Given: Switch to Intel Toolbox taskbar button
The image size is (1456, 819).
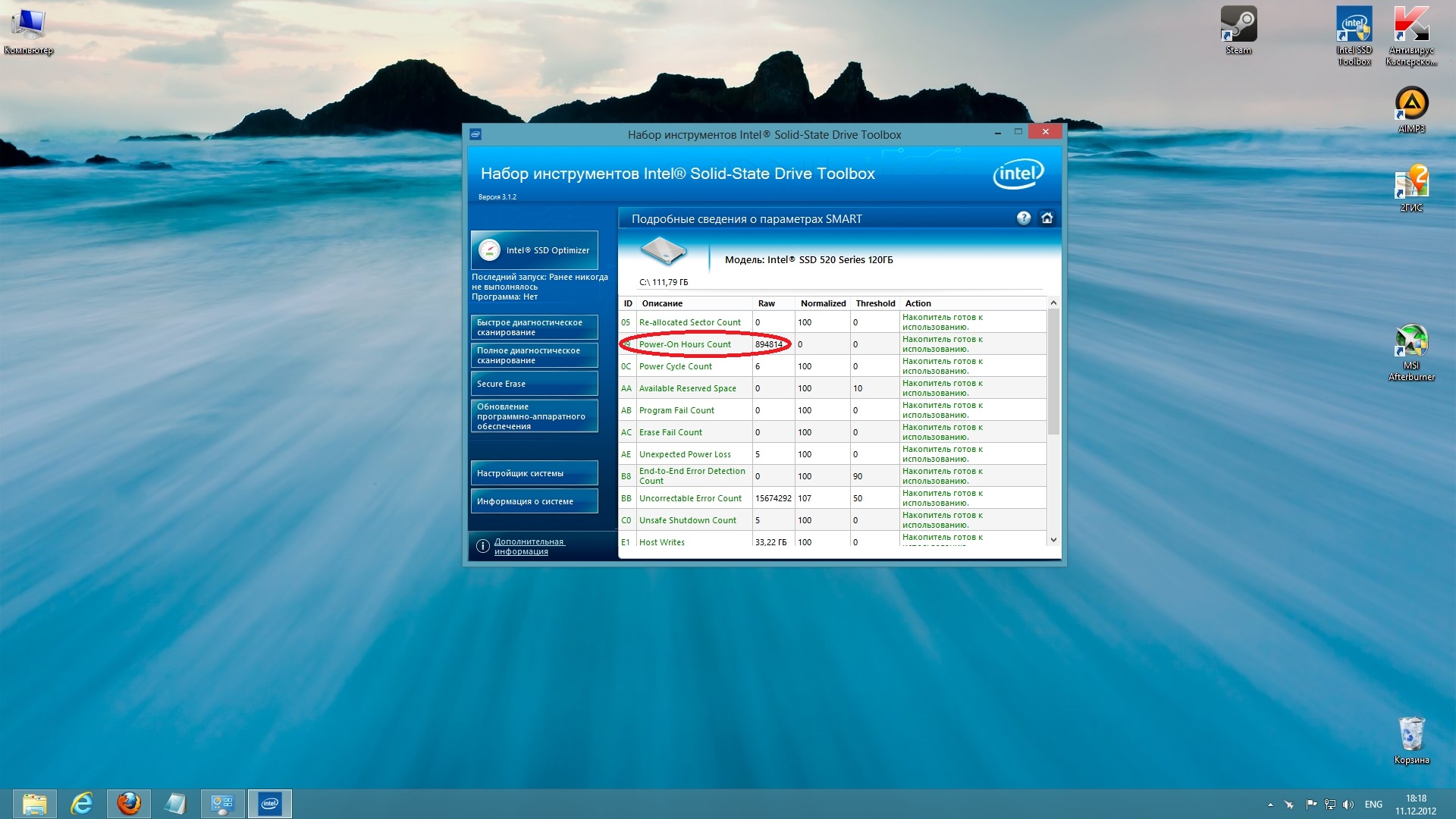Looking at the screenshot, I should [270, 804].
